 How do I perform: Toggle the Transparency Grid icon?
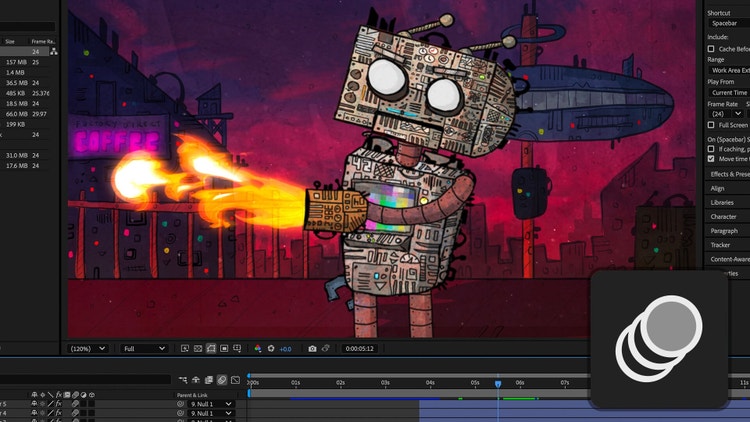coord(198,348)
